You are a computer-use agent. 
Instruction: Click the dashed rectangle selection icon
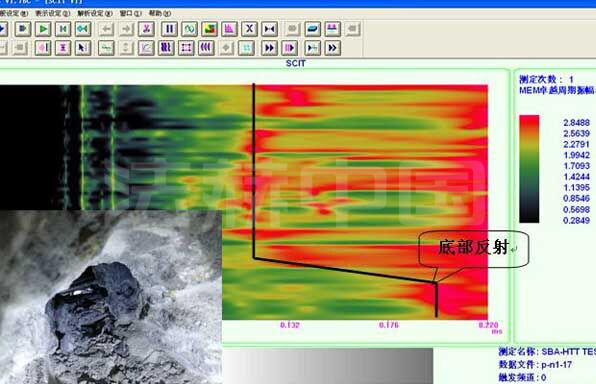pyautogui.click(x=186, y=48)
